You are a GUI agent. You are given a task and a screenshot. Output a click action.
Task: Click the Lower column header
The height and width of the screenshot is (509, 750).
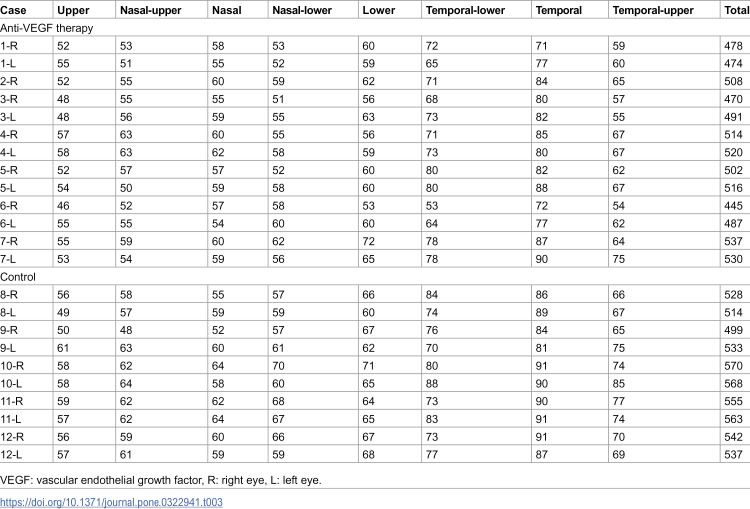[379, 10]
